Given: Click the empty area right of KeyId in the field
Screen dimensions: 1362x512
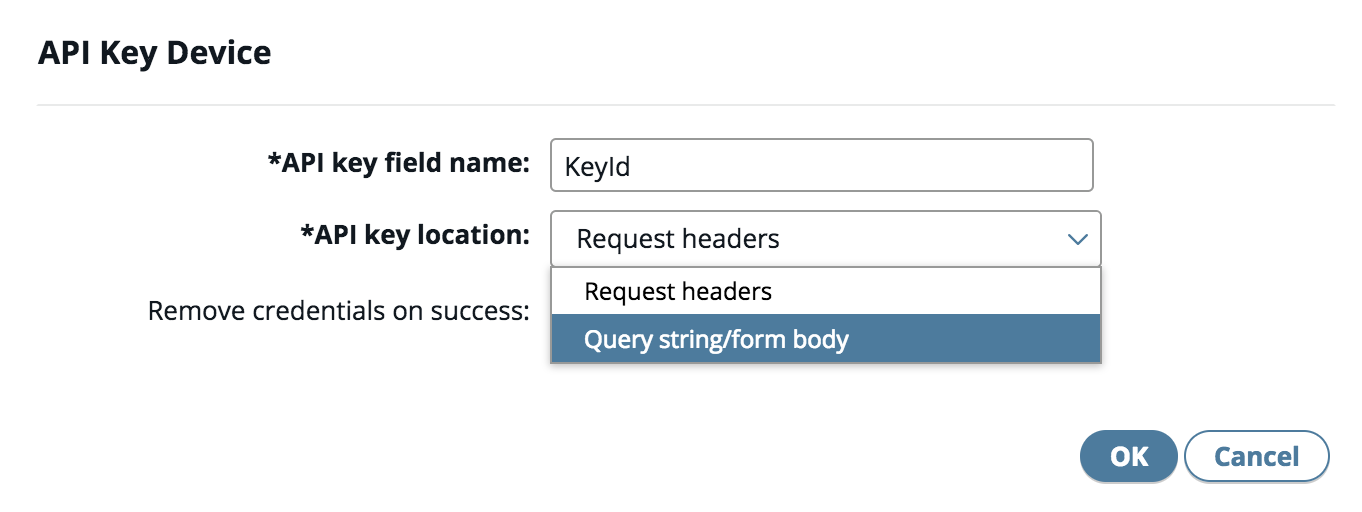Looking at the screenshot, I should pos(860,165).
